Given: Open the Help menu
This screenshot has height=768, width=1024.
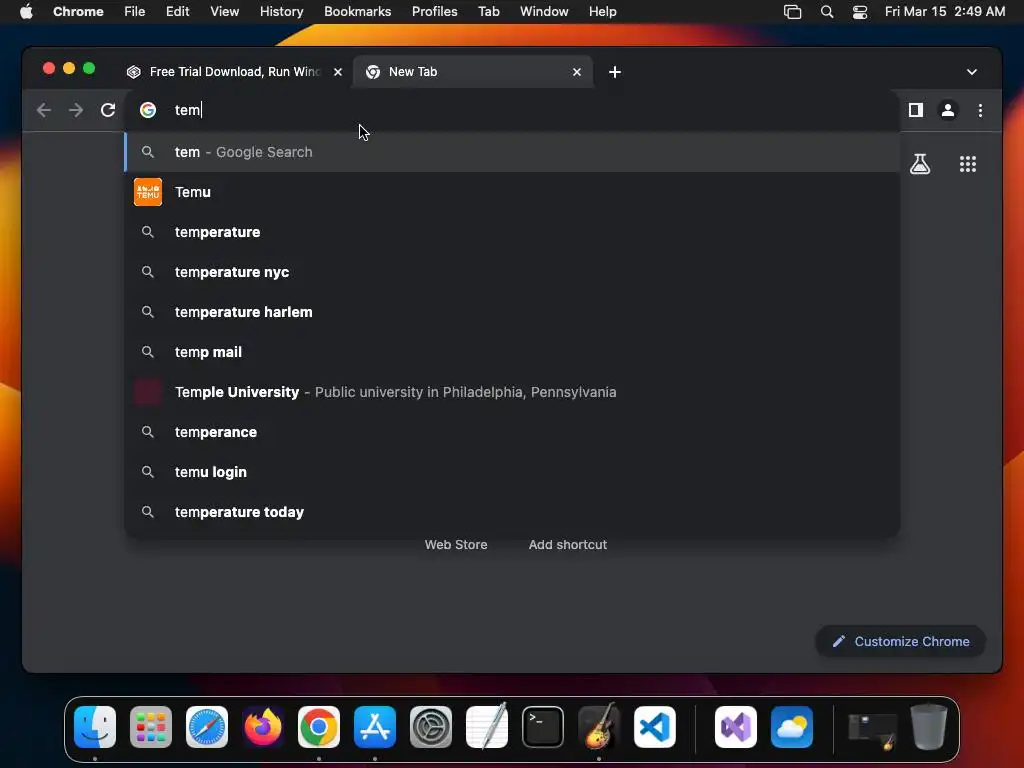Looking at the screenshot, I should (x=602, y=12).
